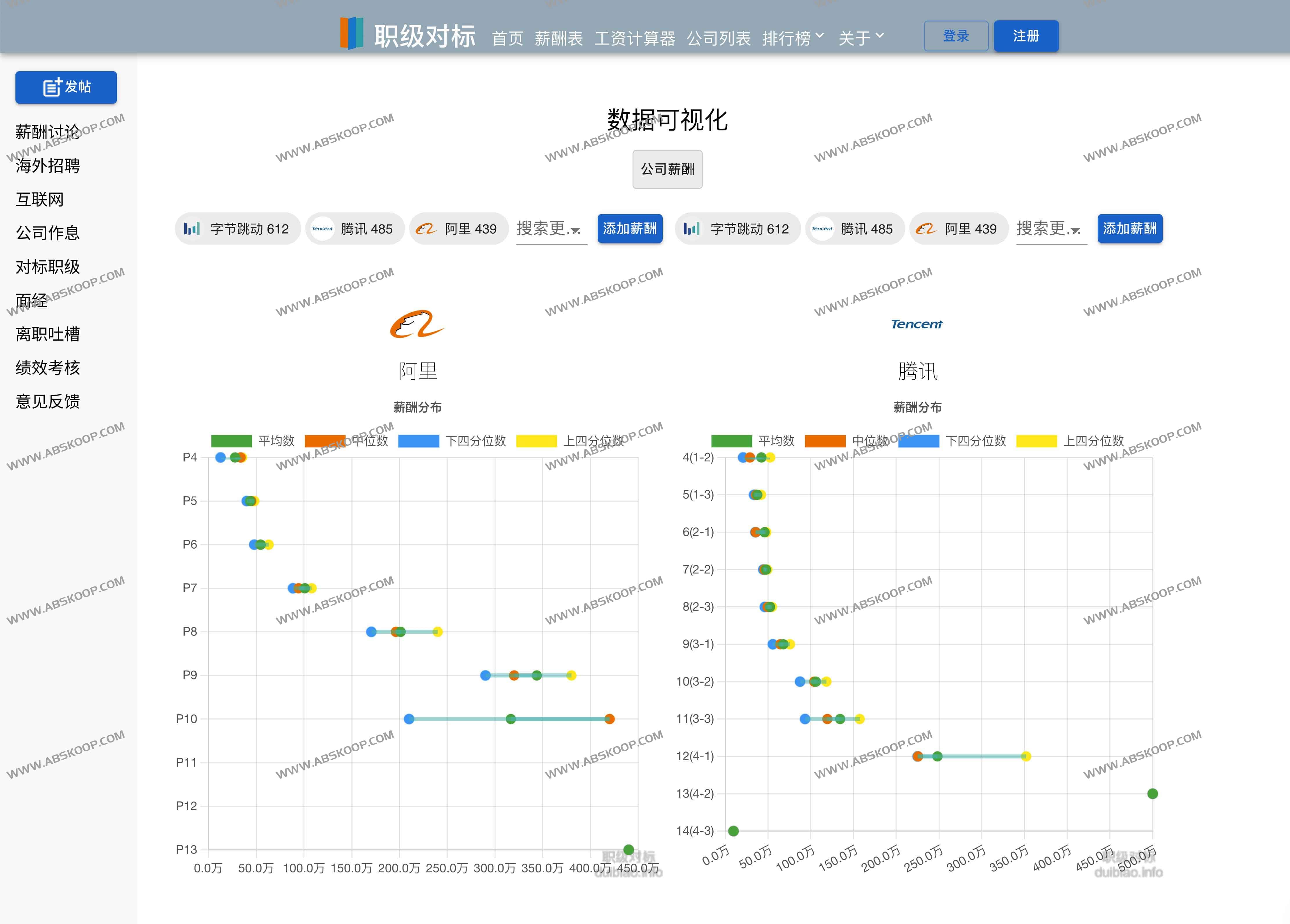Open 离职吐槽 in the sidebar
1290x924 pixels.
coord(48,334)
